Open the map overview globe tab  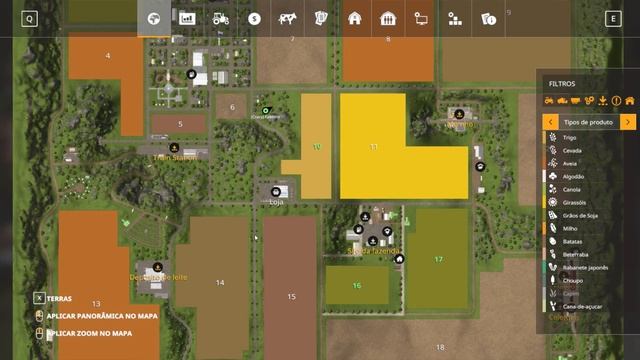(x=154, y=19)
